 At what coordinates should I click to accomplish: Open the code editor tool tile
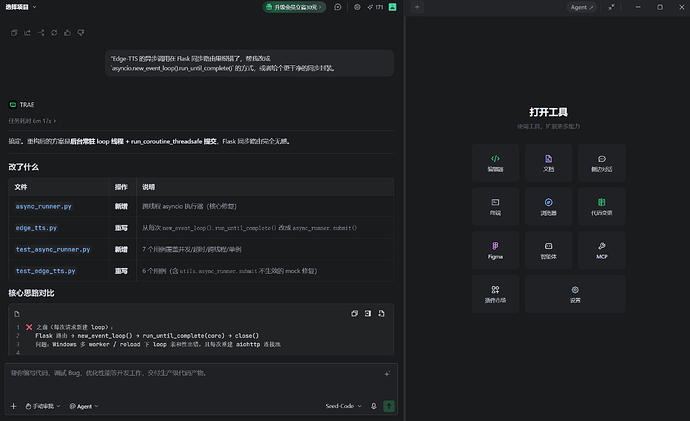(495, 163)
